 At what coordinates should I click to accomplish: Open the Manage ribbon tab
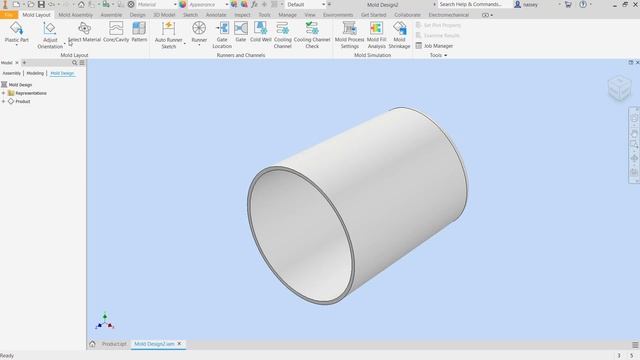tap(287, 15)
